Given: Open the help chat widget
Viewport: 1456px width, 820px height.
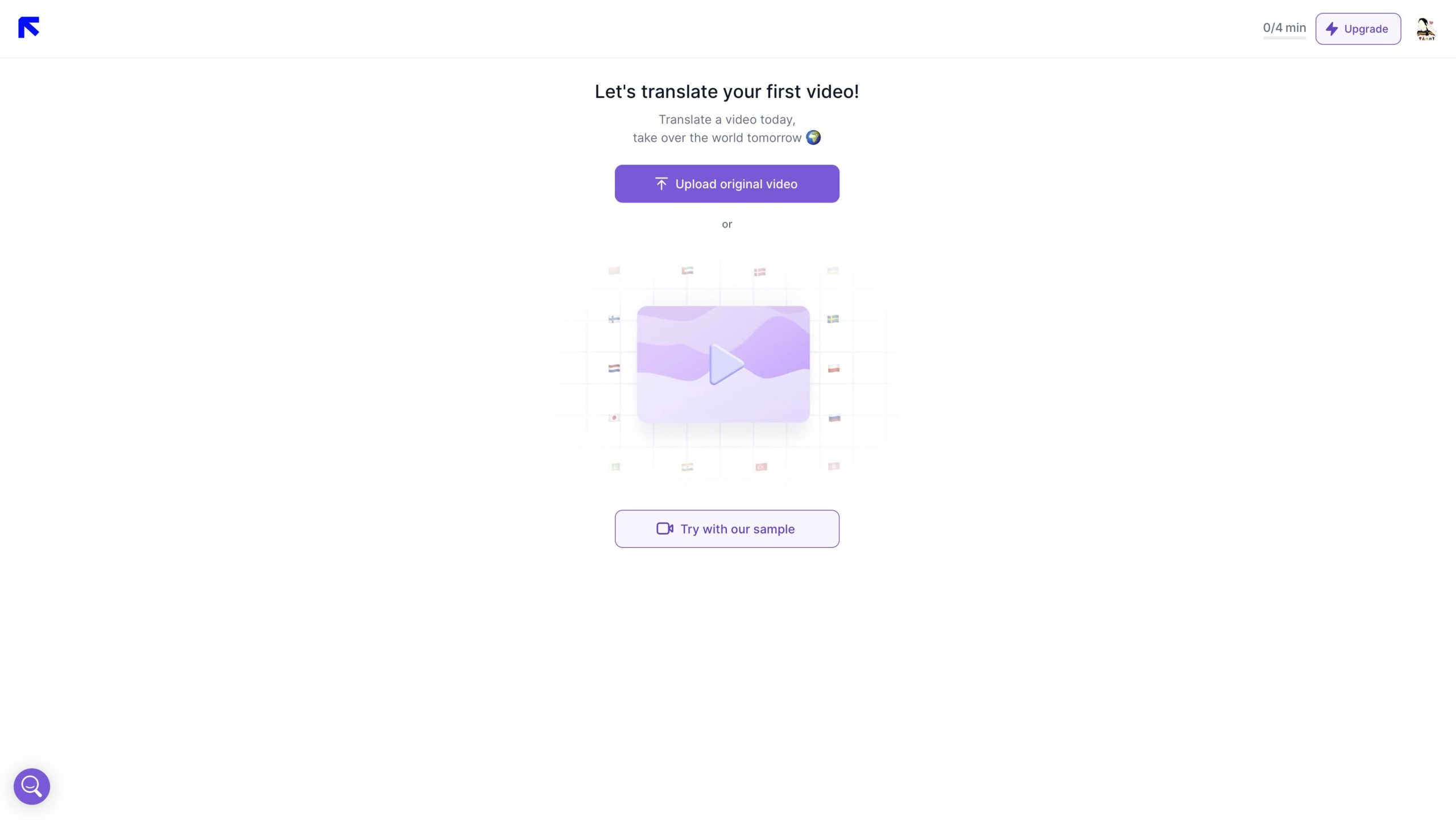Looking at the screenshot, I should 32,786.
